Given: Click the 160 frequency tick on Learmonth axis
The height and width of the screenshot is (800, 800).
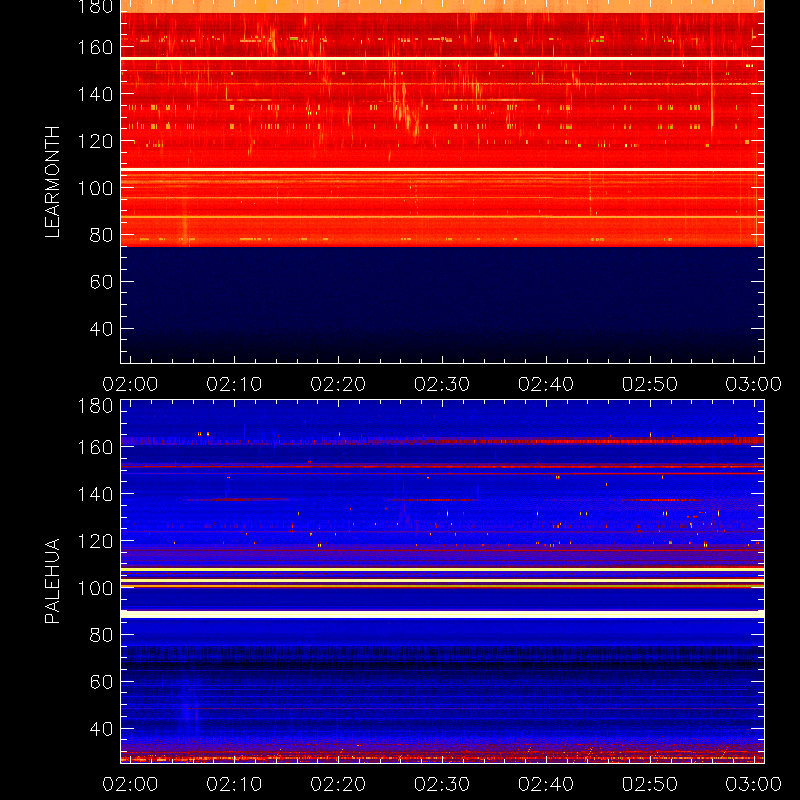Looking at the screenshot, I should tap(95, 47).
